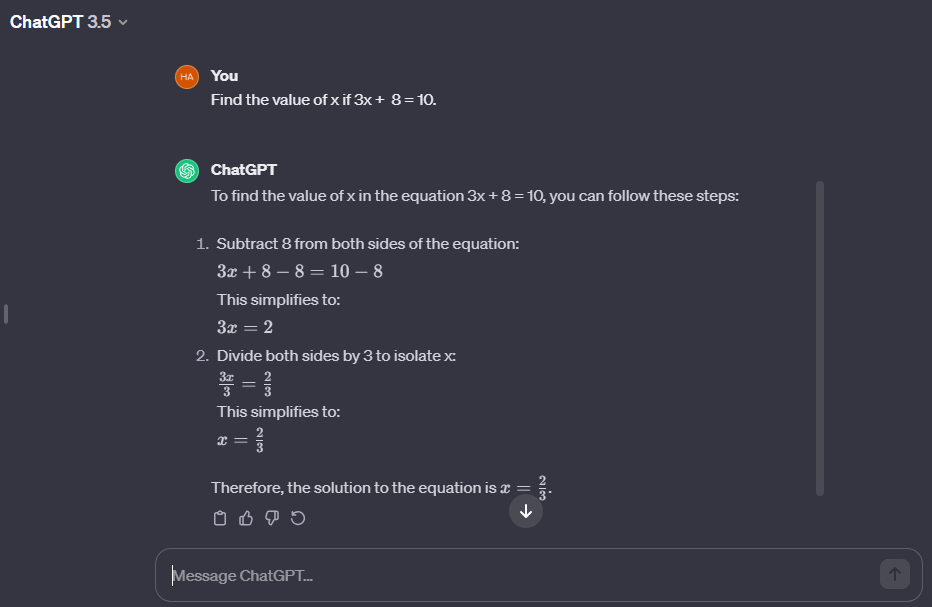Viewport: 932px width, 607px height.
Task: Click the orange HA user avatar
Action: (187, 77)
